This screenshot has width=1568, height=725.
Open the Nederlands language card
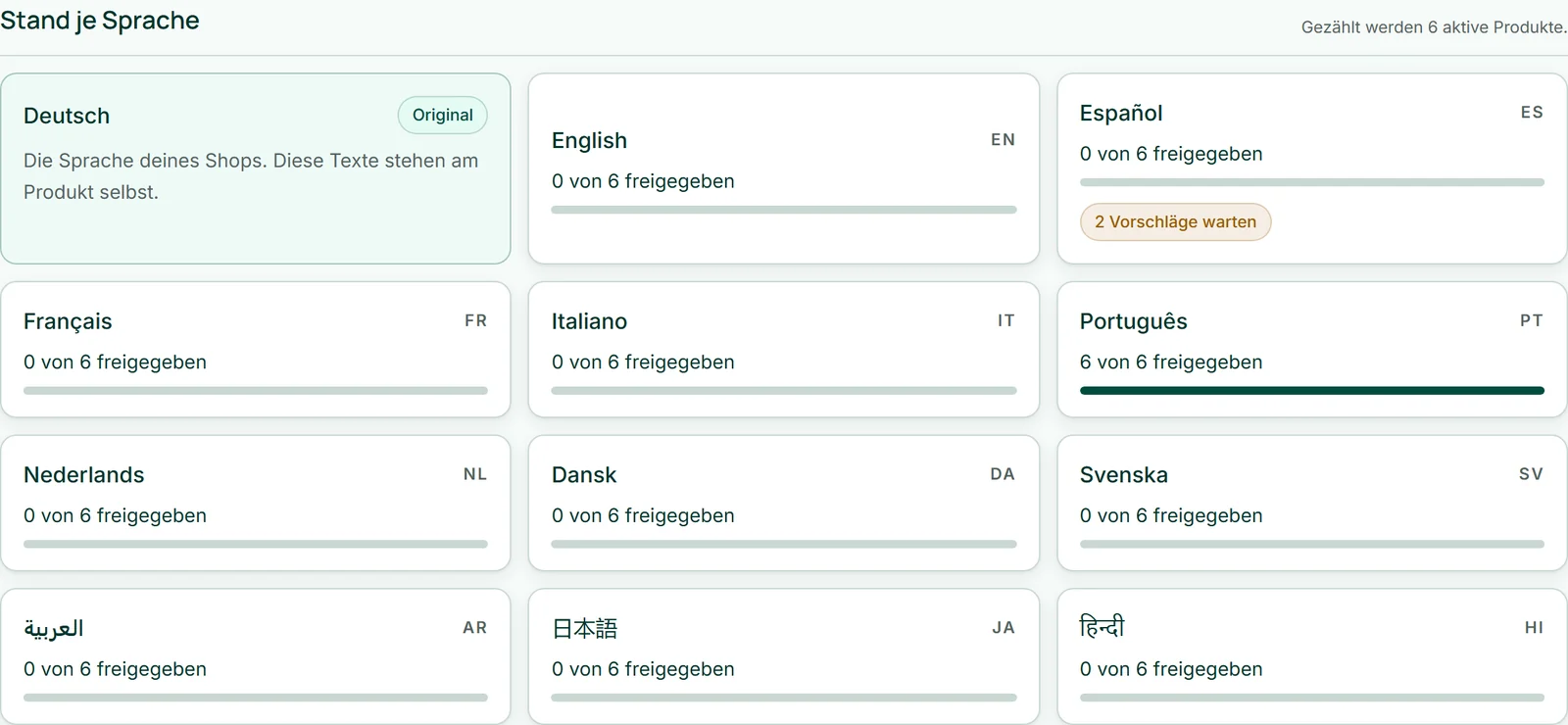(256, 503)
